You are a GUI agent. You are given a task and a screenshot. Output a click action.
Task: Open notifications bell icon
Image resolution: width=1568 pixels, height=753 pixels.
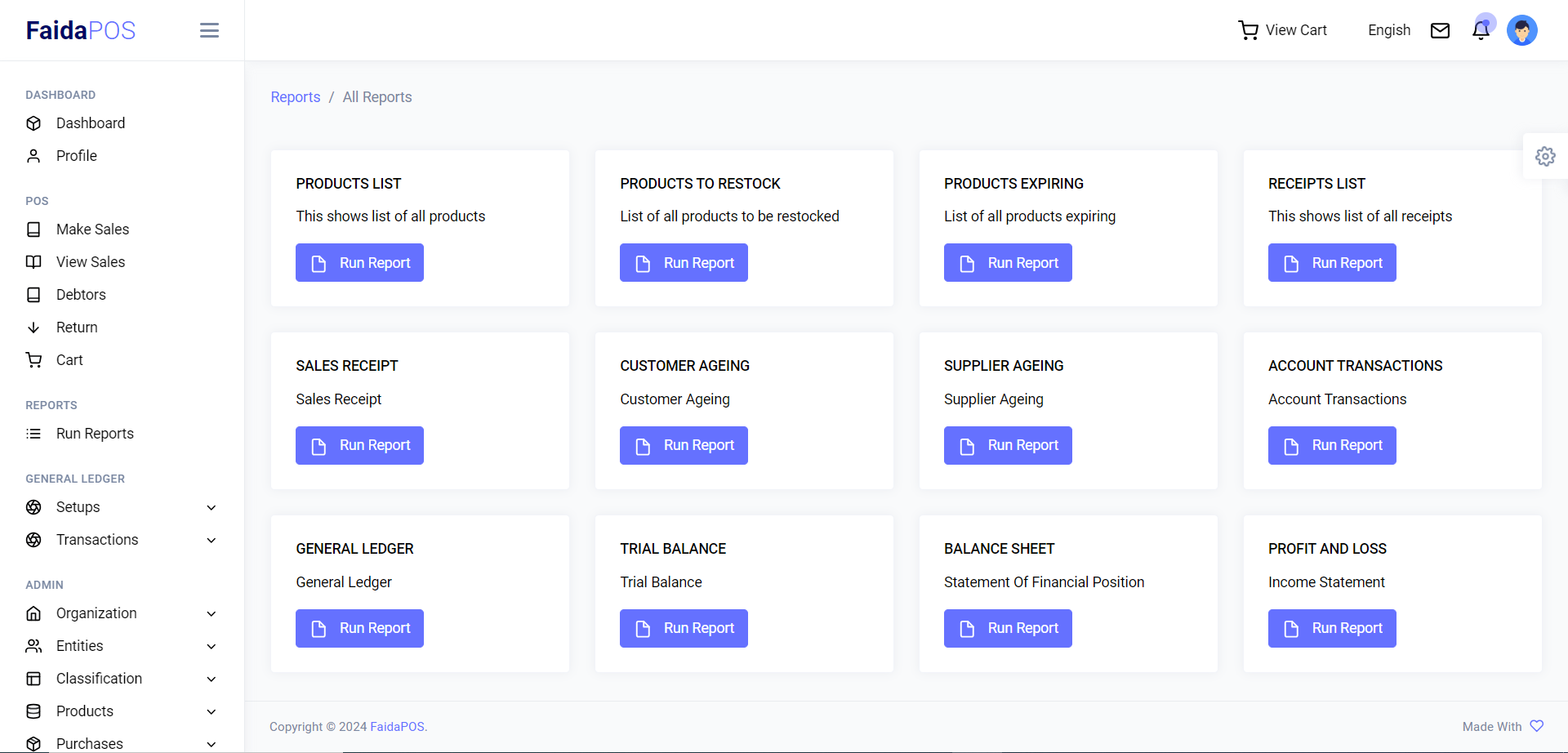click(x=1480, y=30)
